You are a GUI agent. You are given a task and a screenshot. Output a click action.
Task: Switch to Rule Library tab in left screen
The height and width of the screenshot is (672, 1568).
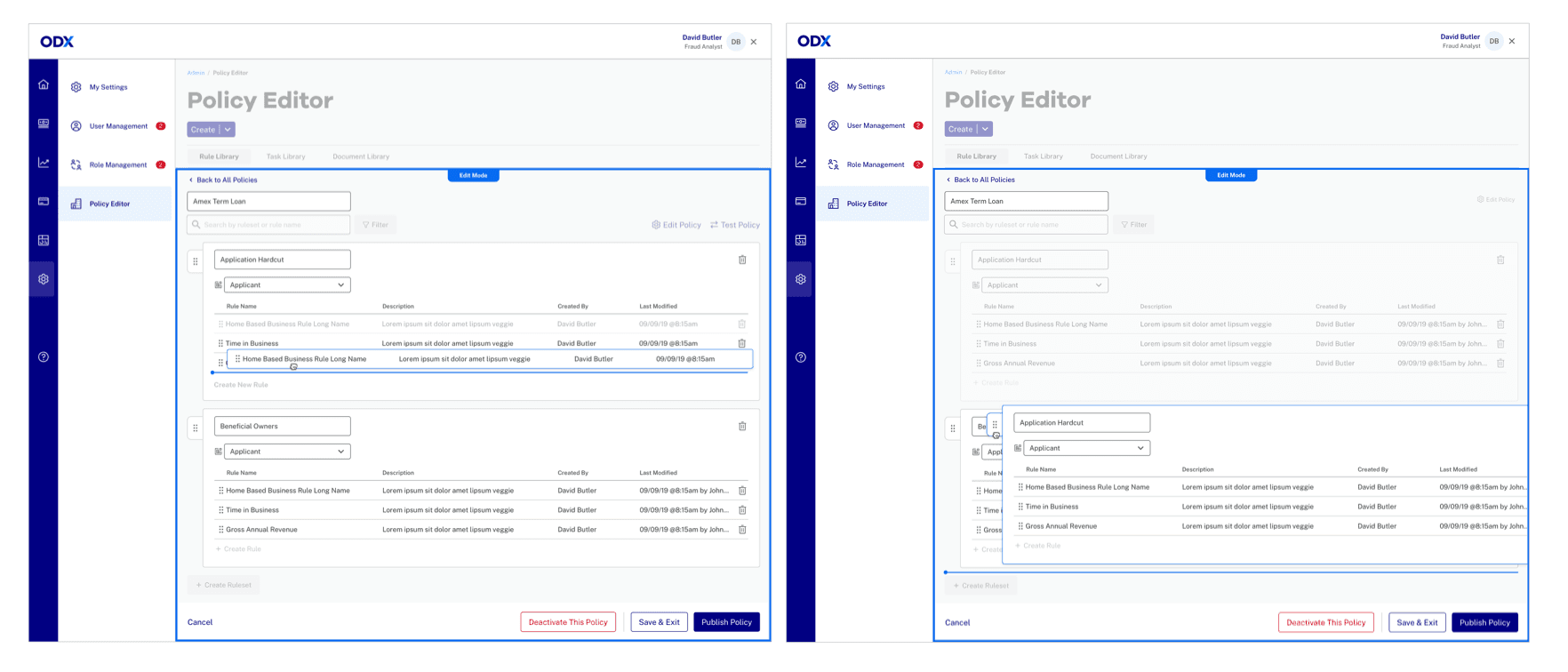pyautogui.click(x=219, y=156)
